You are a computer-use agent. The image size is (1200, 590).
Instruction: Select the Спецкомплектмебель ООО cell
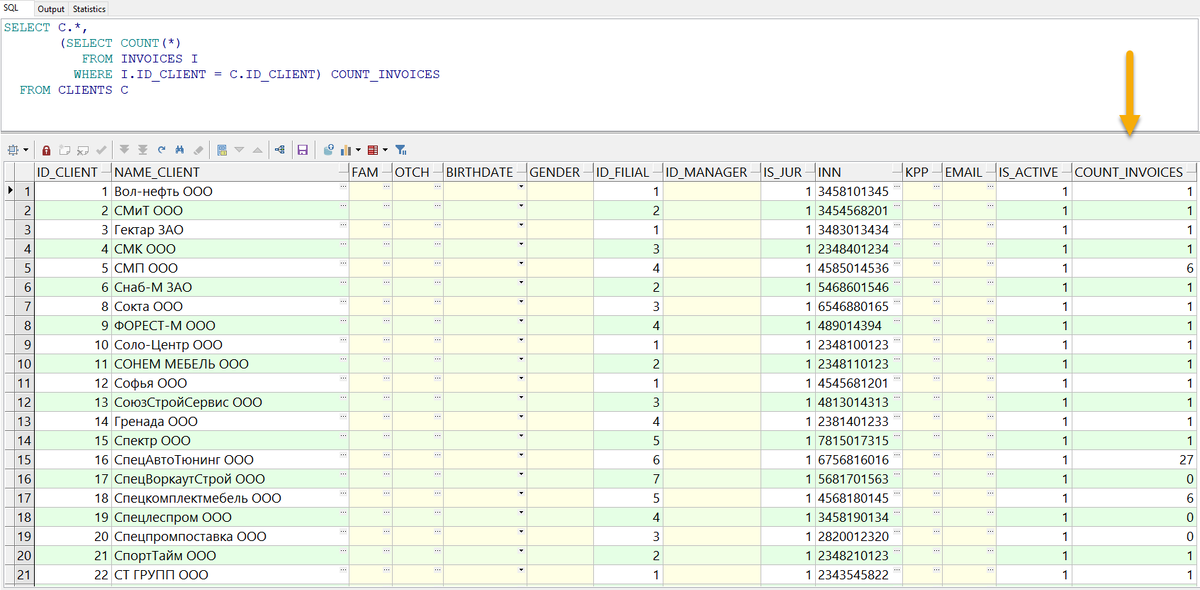[231, 498]
